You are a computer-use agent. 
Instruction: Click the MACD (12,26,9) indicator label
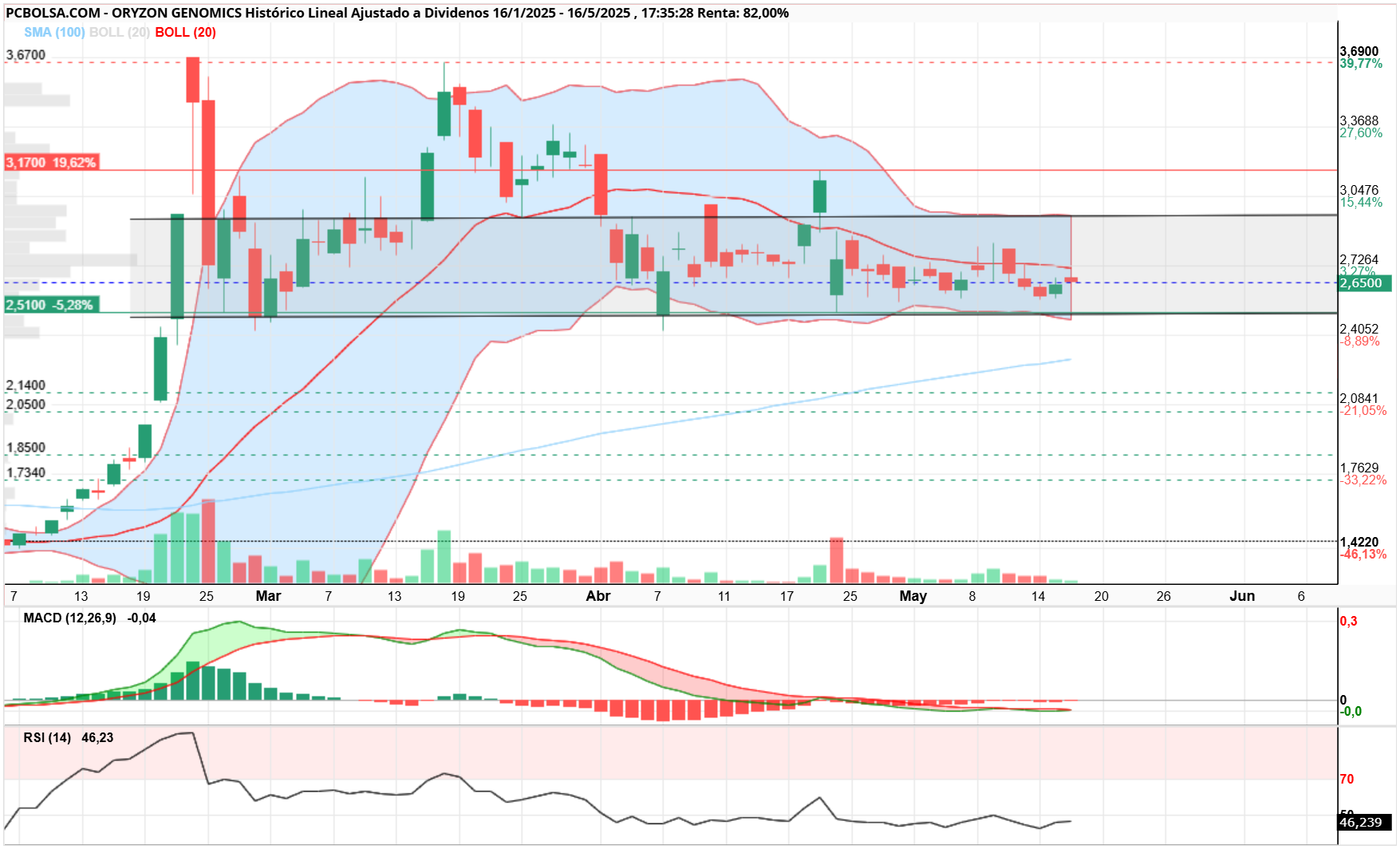[69, 618]
